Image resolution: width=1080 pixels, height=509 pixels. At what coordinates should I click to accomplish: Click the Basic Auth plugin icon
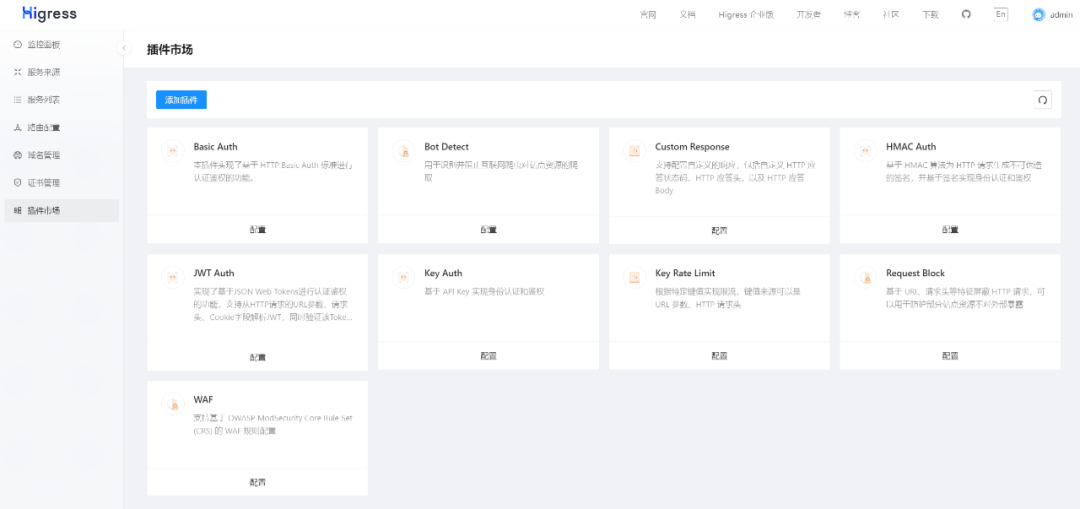(173, 151)
